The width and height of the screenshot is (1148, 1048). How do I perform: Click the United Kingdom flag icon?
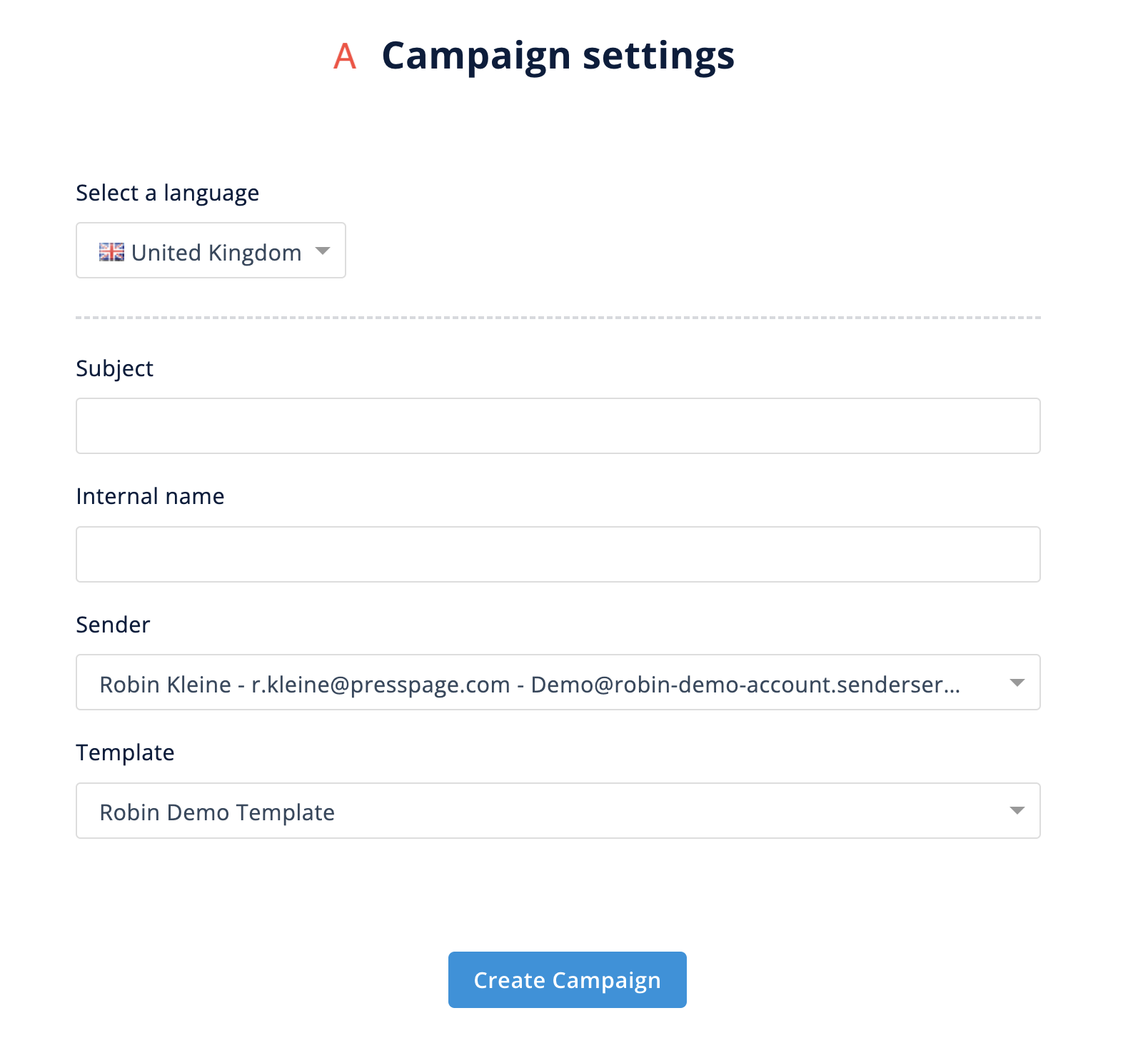(x=111, y=252)
